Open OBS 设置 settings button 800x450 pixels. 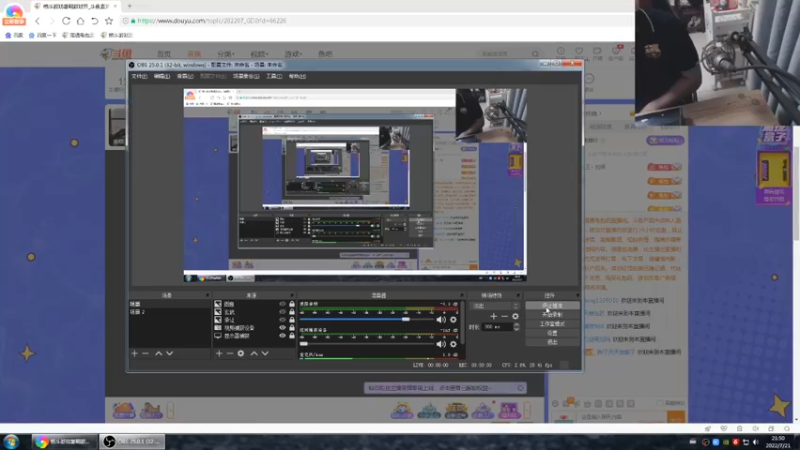point(552,333)
